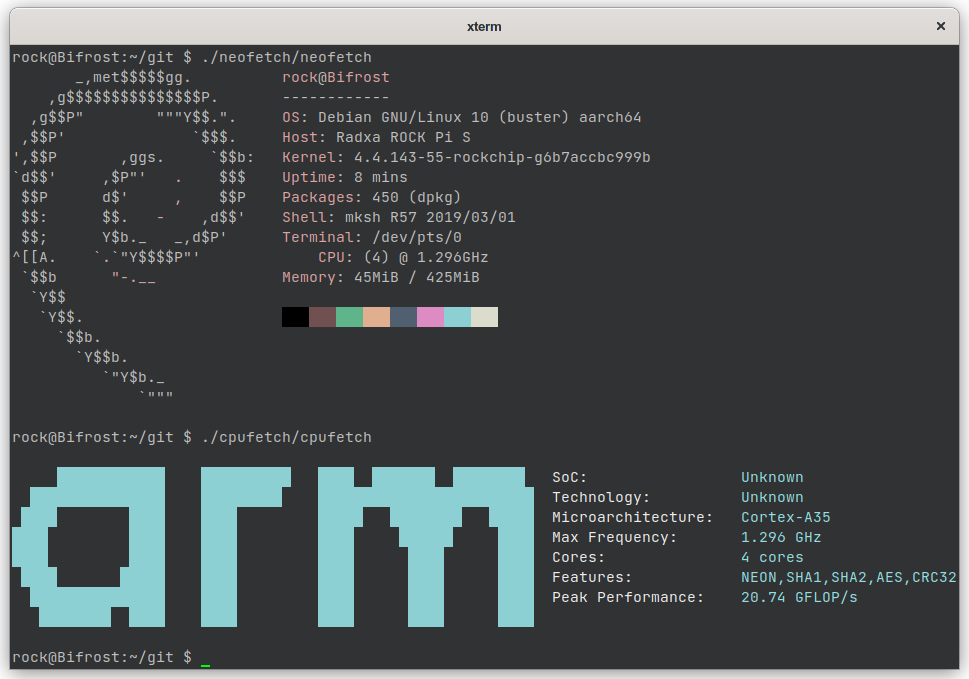
Task: Close the xterm window
Action: point(941,26)
